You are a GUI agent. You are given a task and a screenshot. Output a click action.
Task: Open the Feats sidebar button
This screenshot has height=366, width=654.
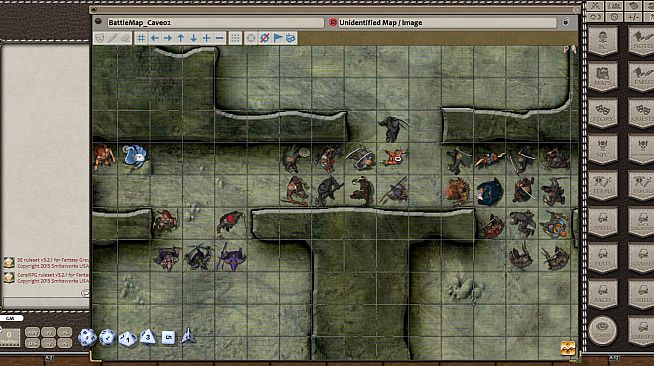(603, 258)
